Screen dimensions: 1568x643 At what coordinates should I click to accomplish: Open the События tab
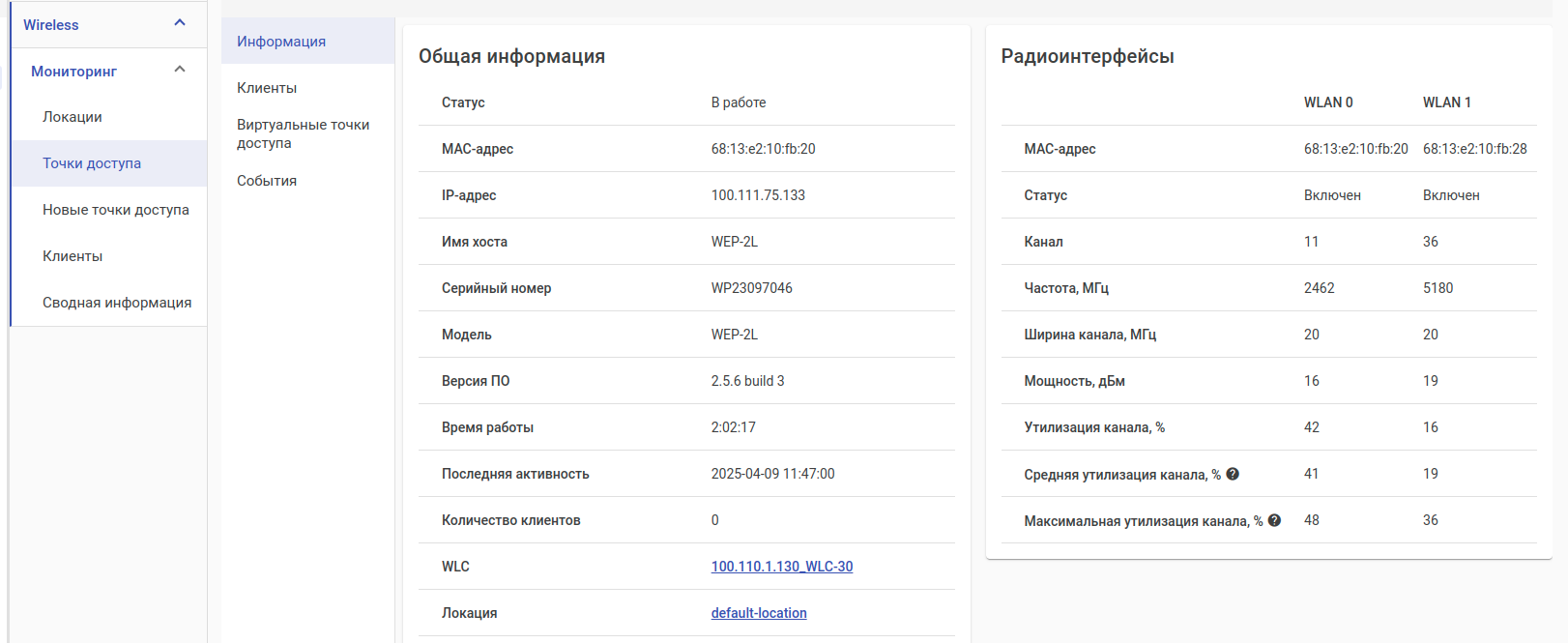[267, 181]
